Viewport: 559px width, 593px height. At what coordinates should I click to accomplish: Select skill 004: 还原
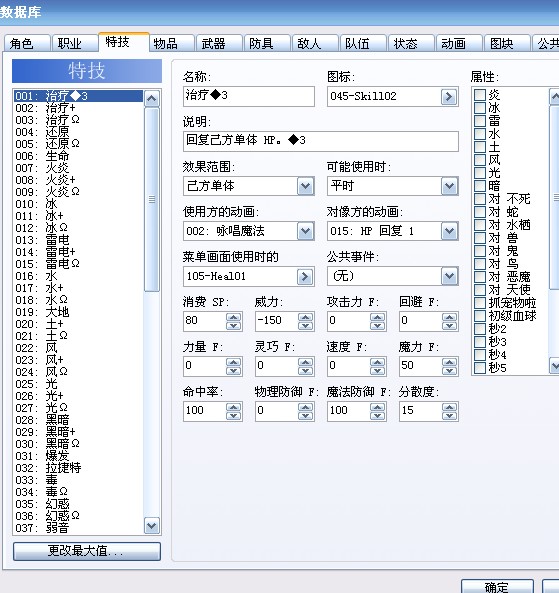point(78,132)
